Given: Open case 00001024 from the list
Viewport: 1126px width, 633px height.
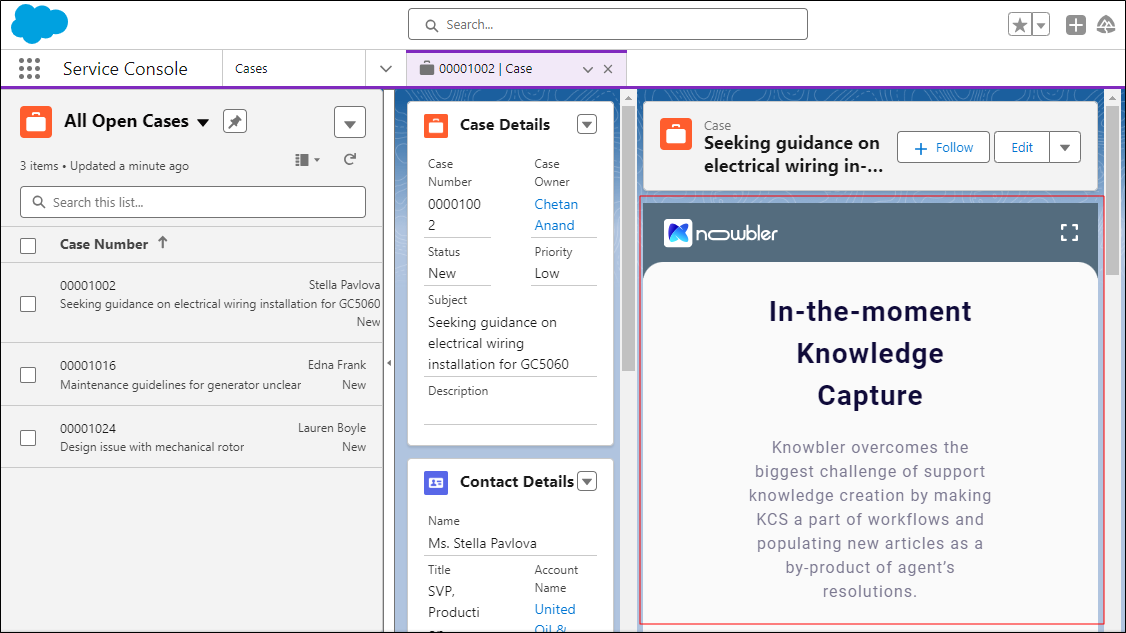Looking at the screenshot, I should click(88, 428).
